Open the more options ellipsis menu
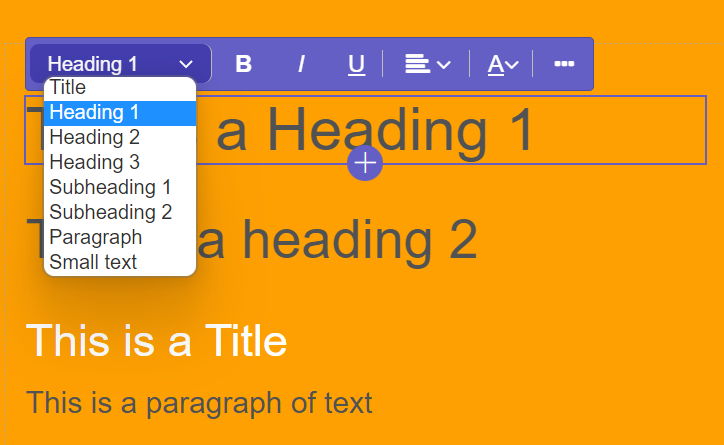This screenshot has height=445, width=724. click(x=564, y=64)
